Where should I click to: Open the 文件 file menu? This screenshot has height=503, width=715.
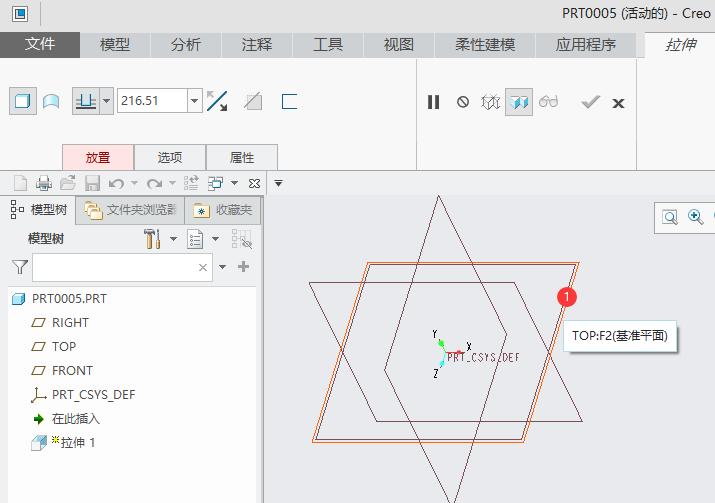pyautogui.click(x=40, y=44)
